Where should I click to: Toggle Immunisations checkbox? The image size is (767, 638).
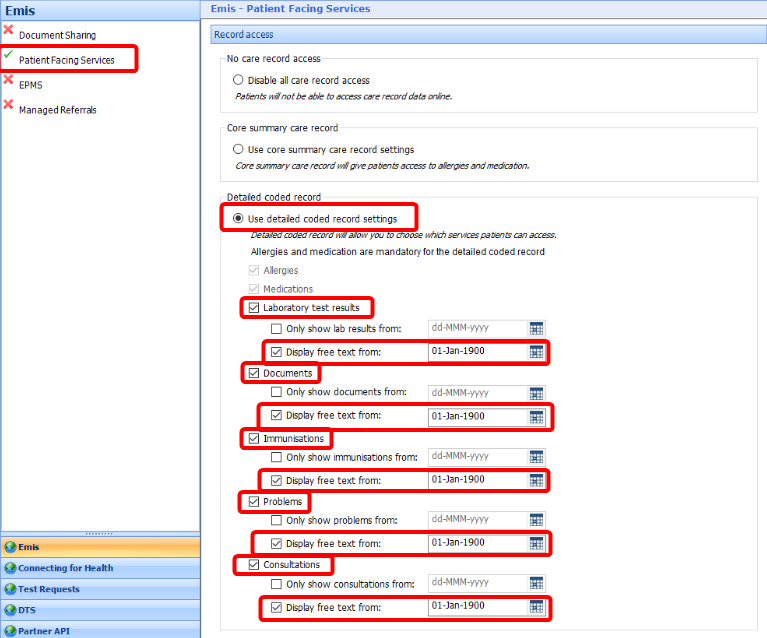point(253,438)
